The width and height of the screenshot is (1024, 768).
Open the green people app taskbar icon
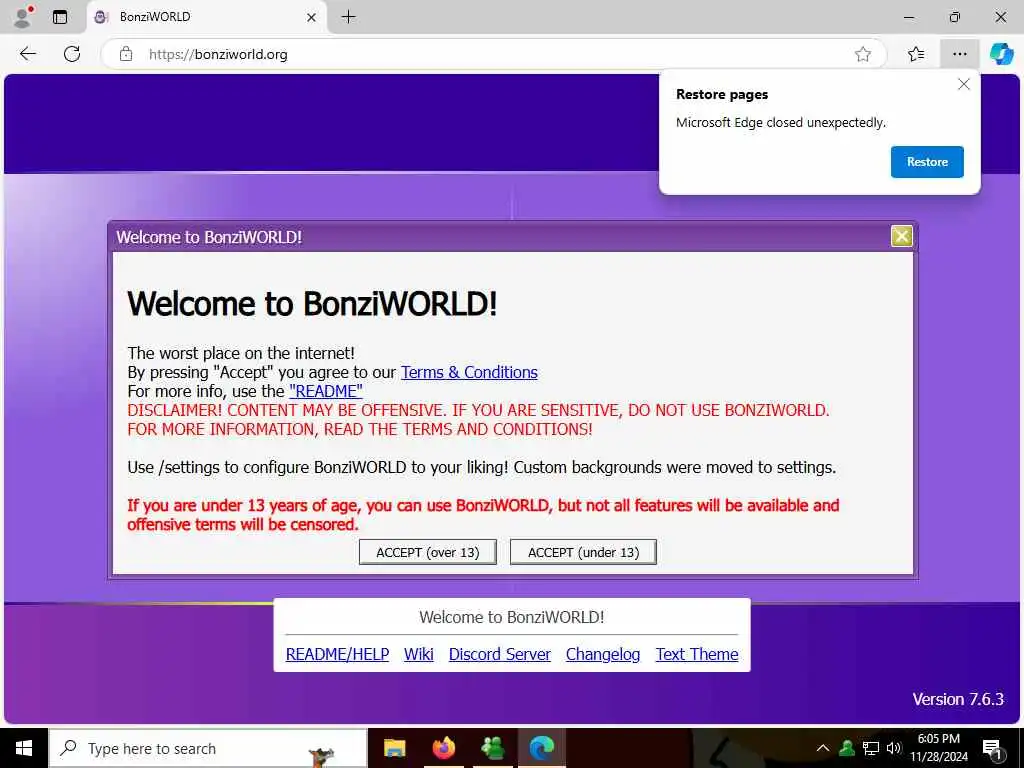click(x=492, y=748)
